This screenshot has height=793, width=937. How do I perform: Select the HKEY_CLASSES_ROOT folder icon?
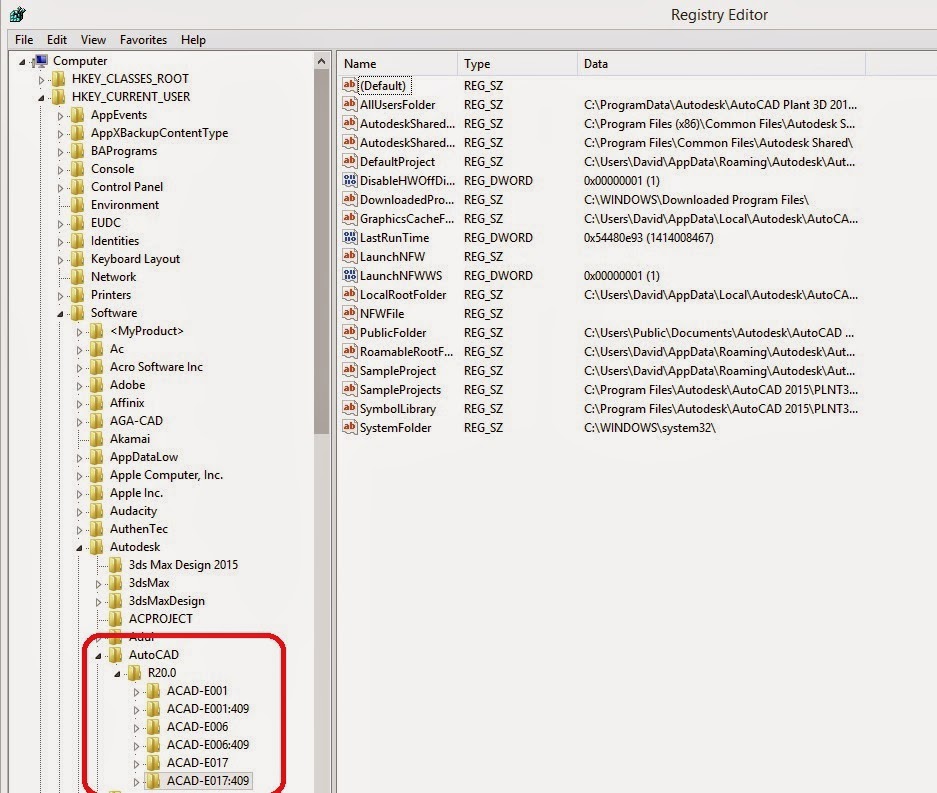point(59,78)
